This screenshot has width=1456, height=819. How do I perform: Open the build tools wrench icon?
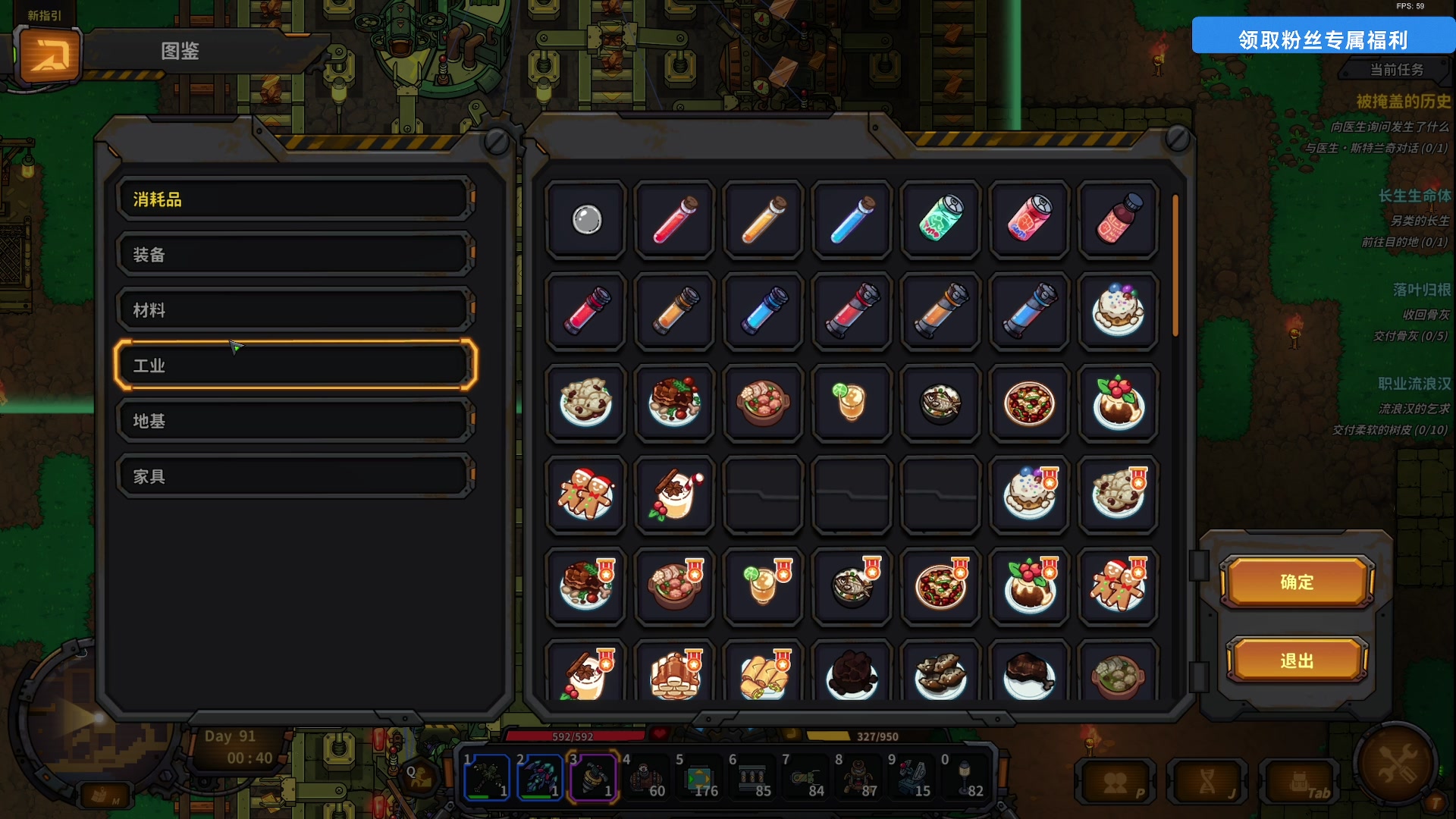pyautogui.click(x=1397, y=764)
